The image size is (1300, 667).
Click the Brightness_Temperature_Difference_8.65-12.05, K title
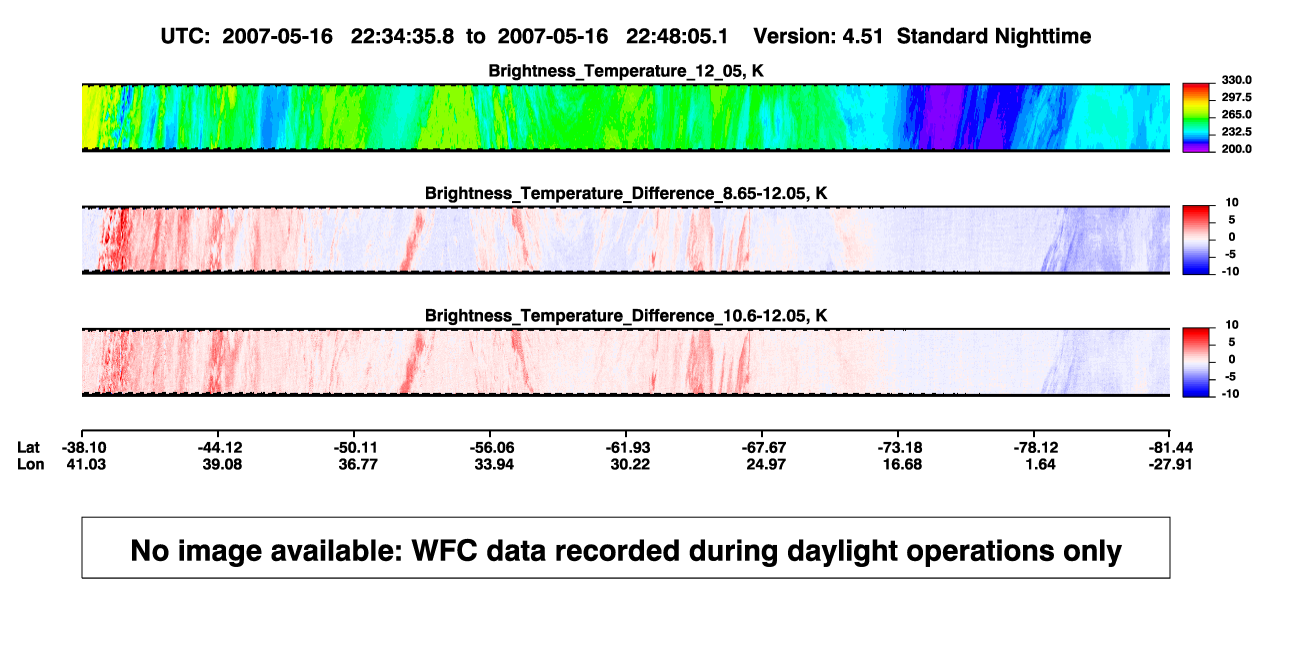[x=626, y=193]
